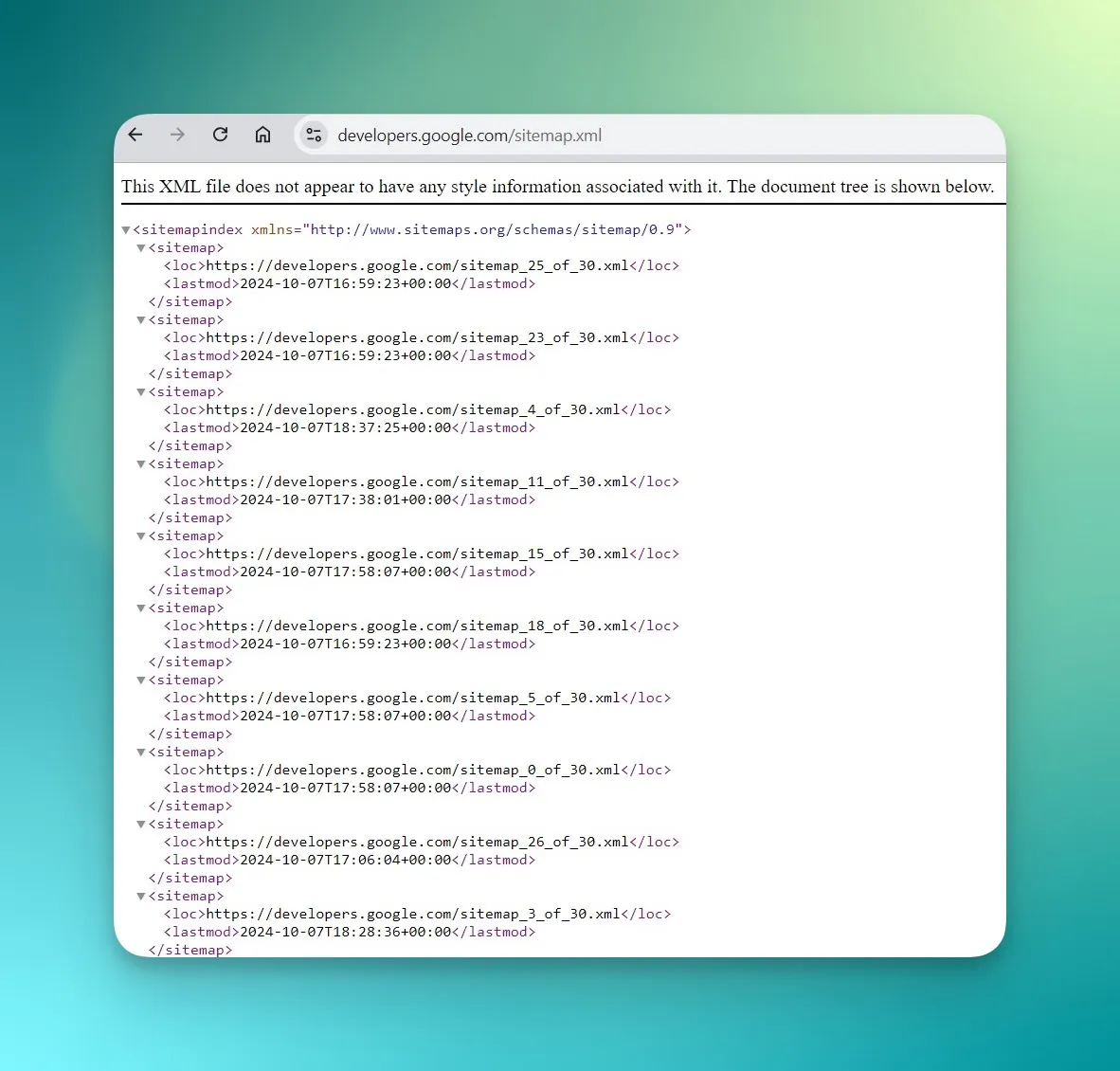Open the browser home page

click(x=262, y=135)
